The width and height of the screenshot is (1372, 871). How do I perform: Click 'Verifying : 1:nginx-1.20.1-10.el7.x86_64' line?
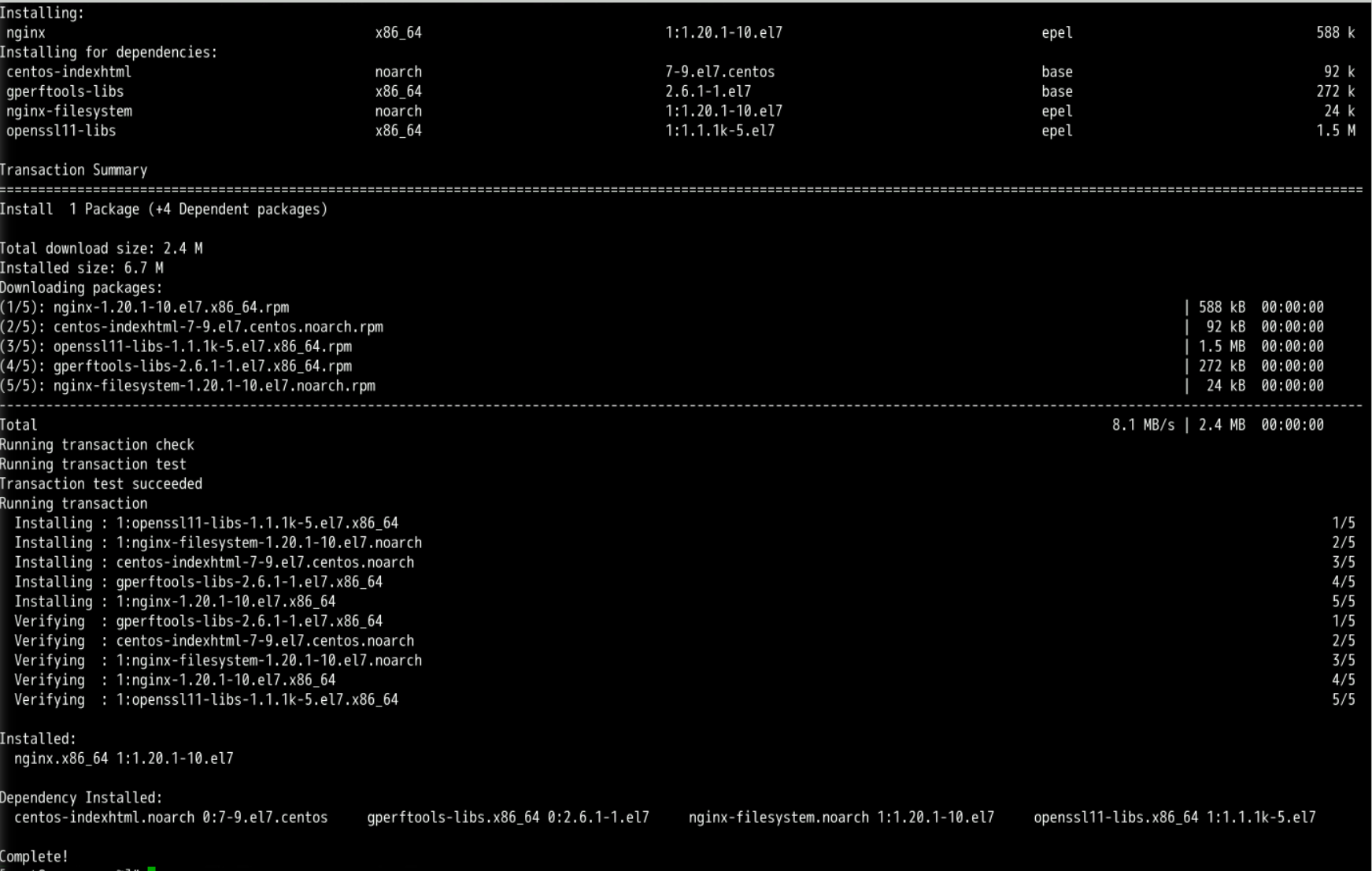pyautogui.click(x=175, y=680)
